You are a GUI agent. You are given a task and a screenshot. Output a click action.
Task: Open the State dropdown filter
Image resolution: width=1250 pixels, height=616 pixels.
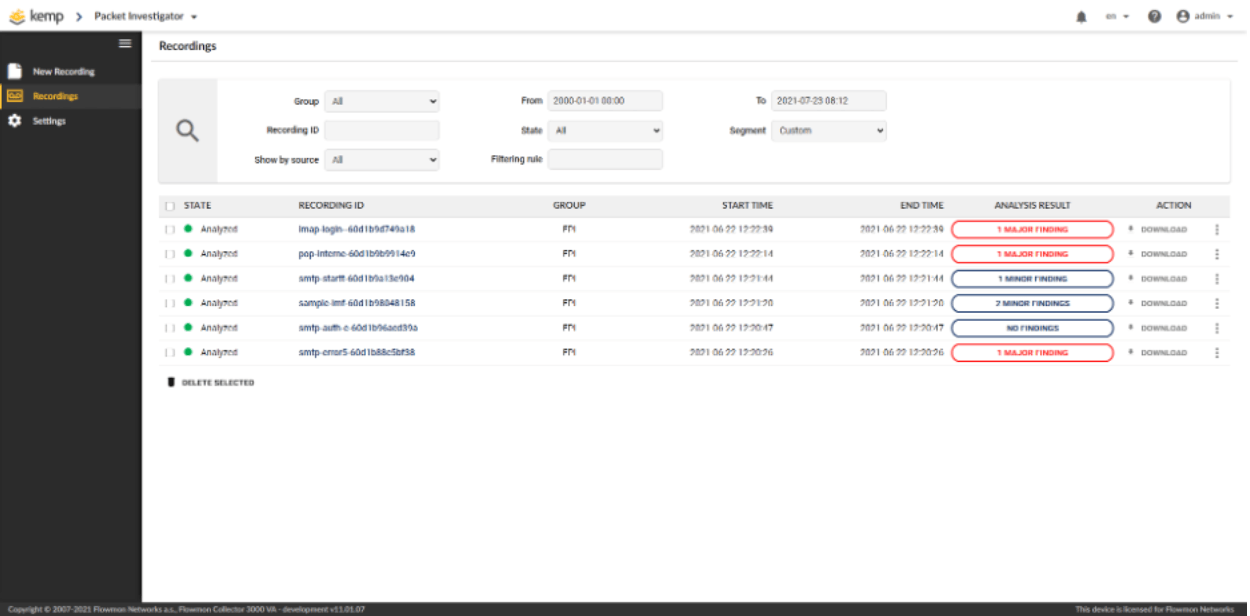point(605,130)
